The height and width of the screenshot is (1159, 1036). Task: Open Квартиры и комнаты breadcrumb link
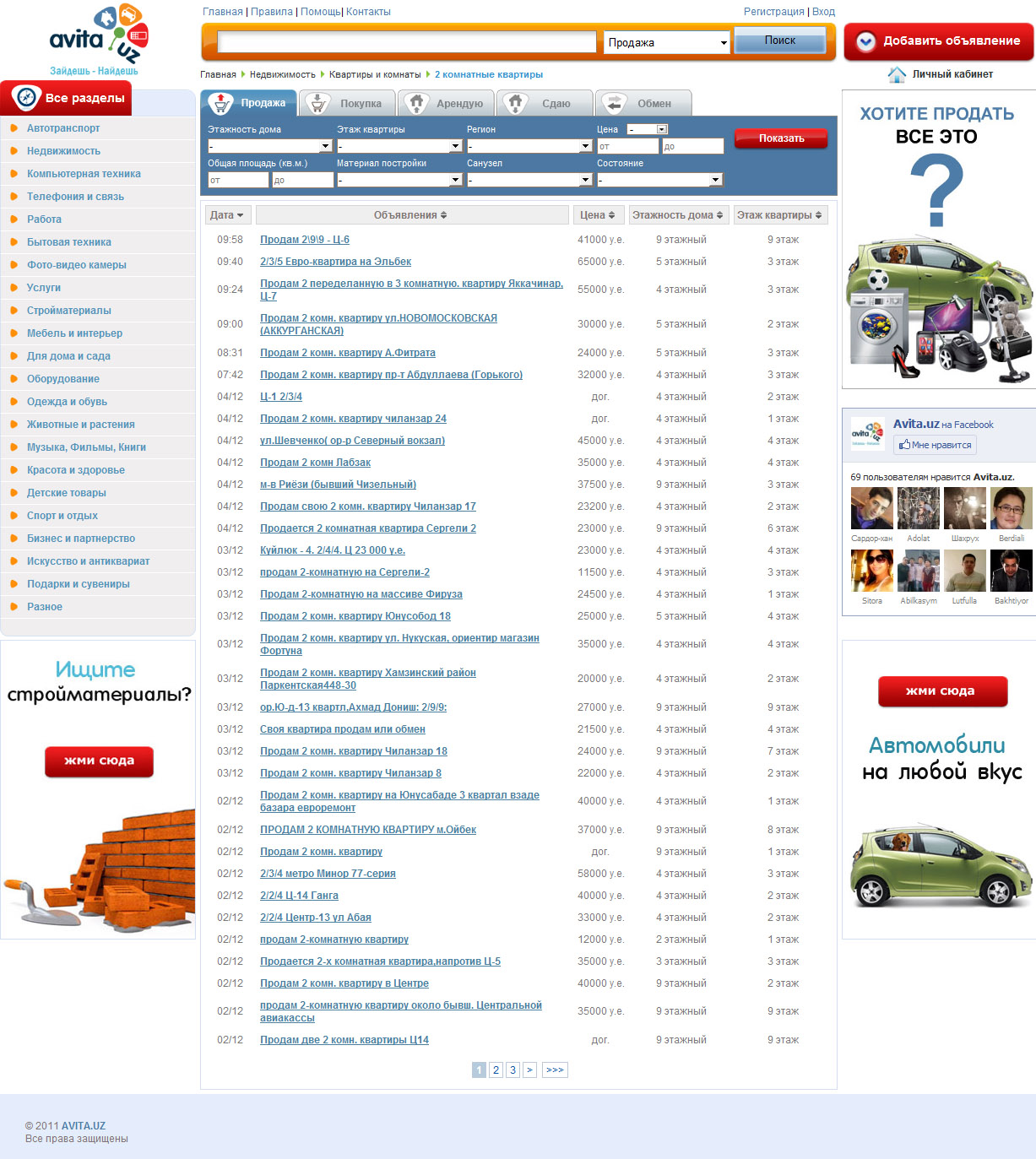(375, 75)
